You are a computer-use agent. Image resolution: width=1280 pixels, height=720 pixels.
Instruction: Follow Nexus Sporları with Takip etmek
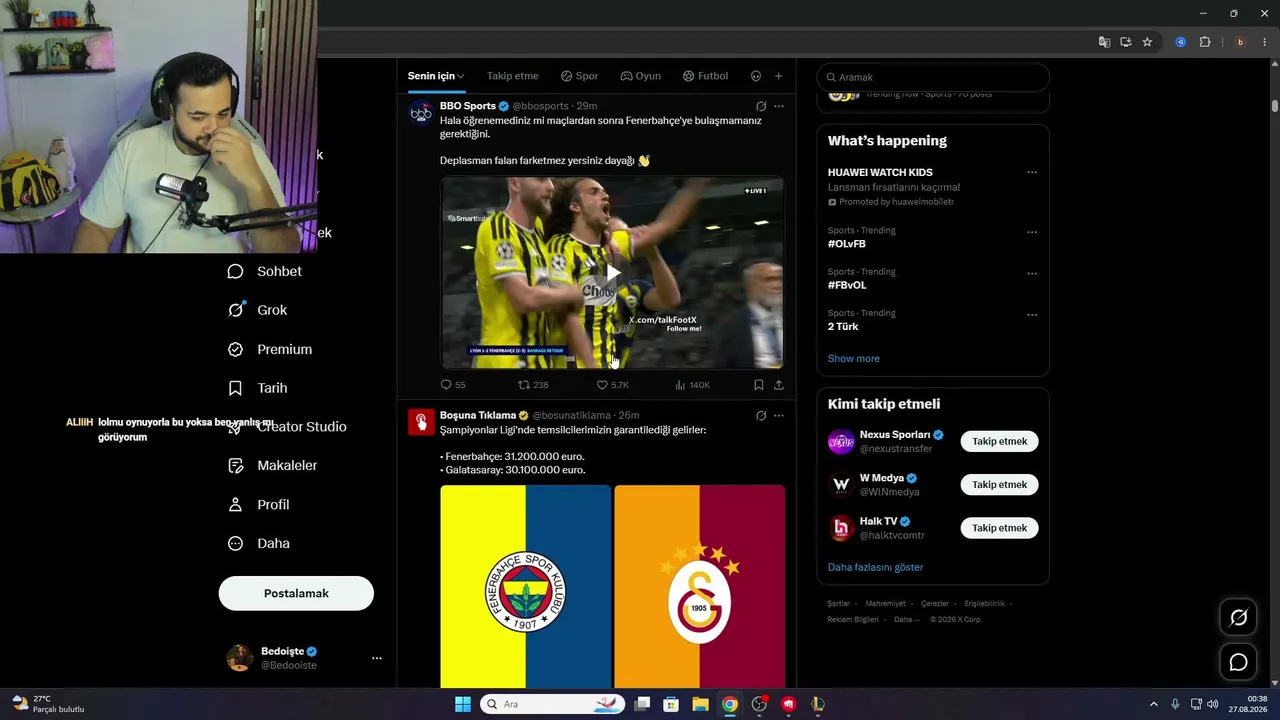click(x=999, y=441)
